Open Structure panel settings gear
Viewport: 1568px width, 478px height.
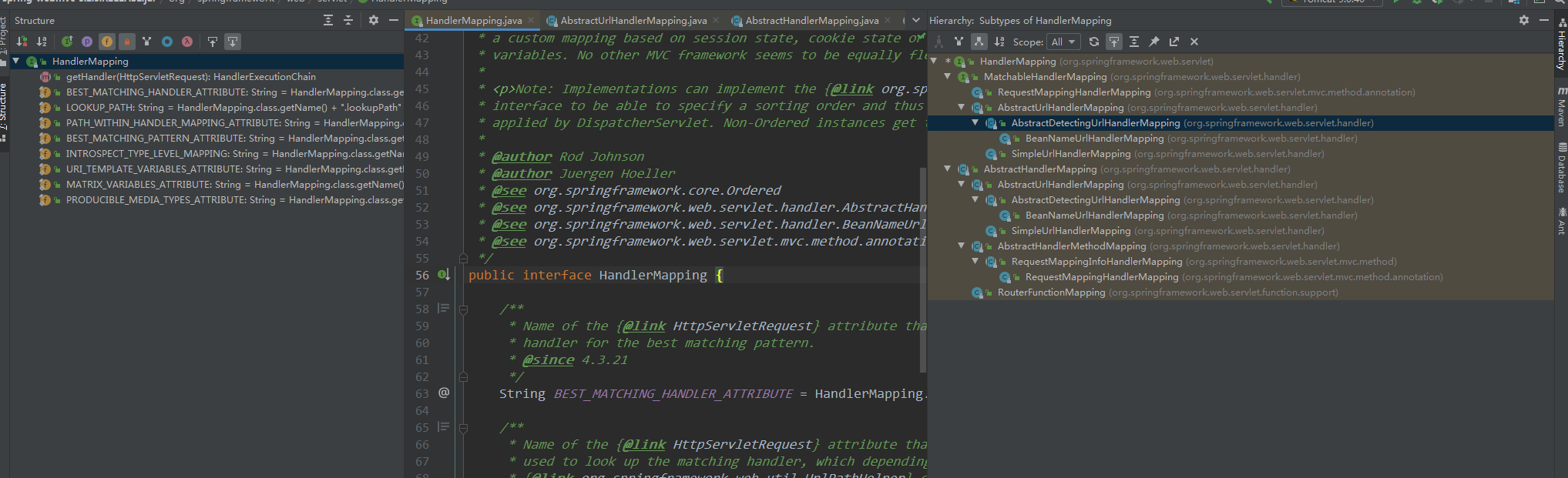click(x=374, y=20)
